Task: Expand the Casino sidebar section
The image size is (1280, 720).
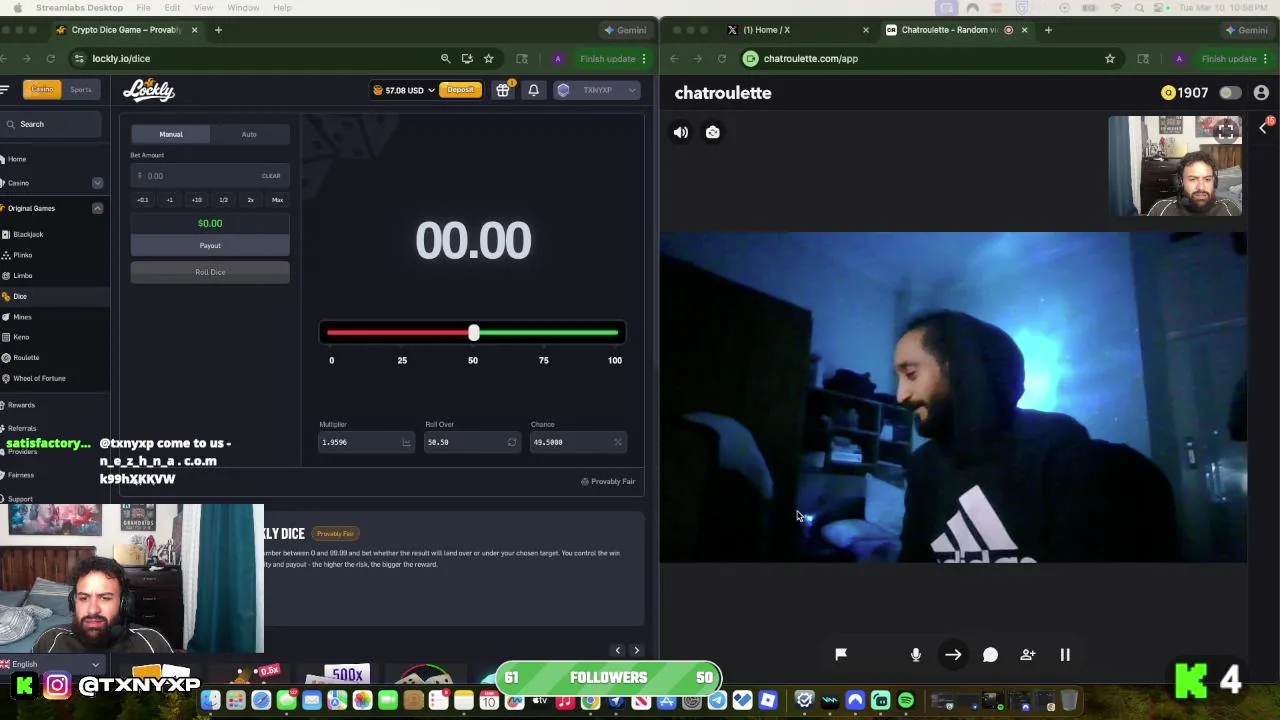Action: pyautogui.click(x=97, y=183)
